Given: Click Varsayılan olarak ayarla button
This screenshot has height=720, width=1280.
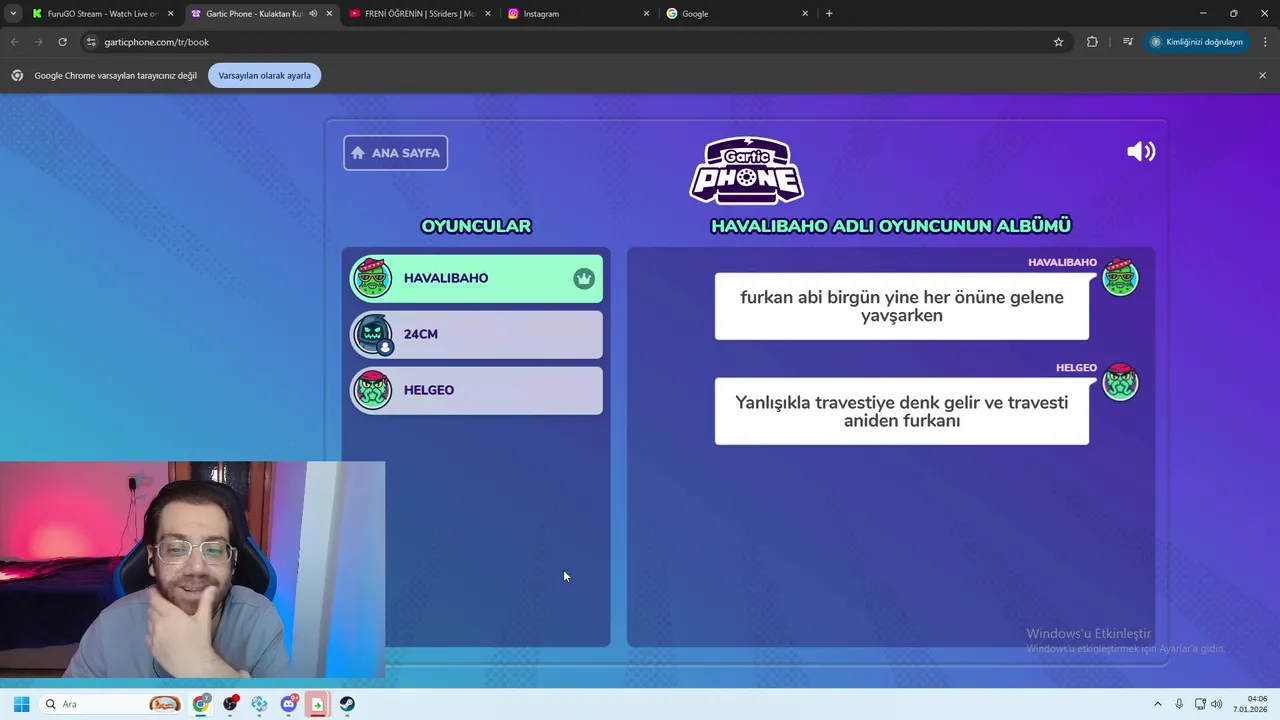Looking at the screenshot, I should click(x=264, y=75).
